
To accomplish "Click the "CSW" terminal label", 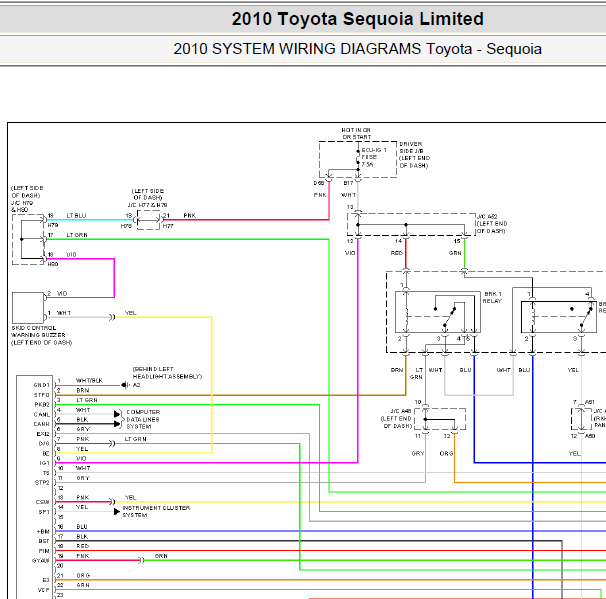I will pos(43,502).
